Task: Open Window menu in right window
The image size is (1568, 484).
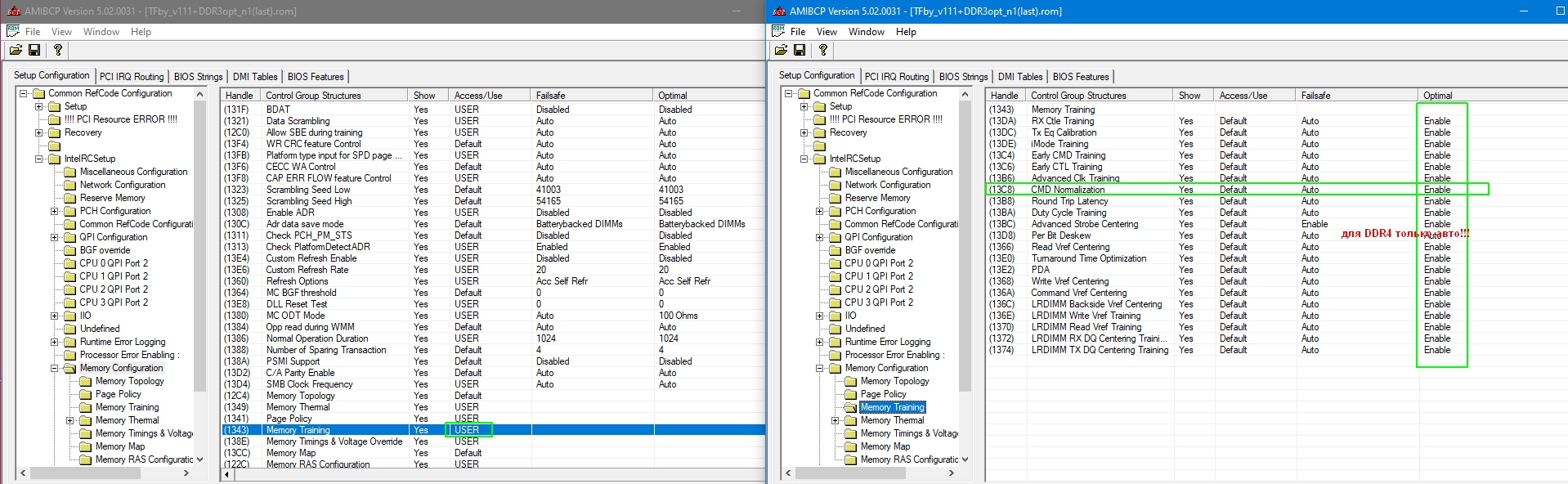Action: coord(866,32)
